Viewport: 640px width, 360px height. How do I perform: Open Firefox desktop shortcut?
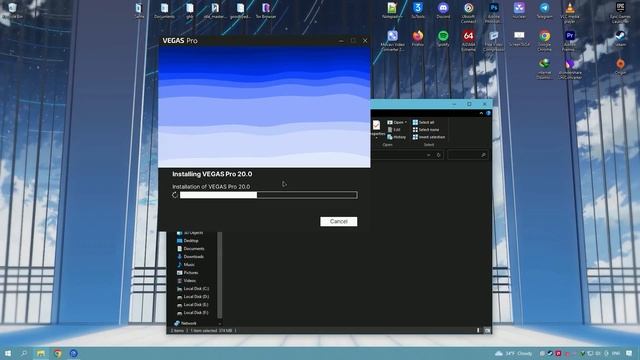418,38
